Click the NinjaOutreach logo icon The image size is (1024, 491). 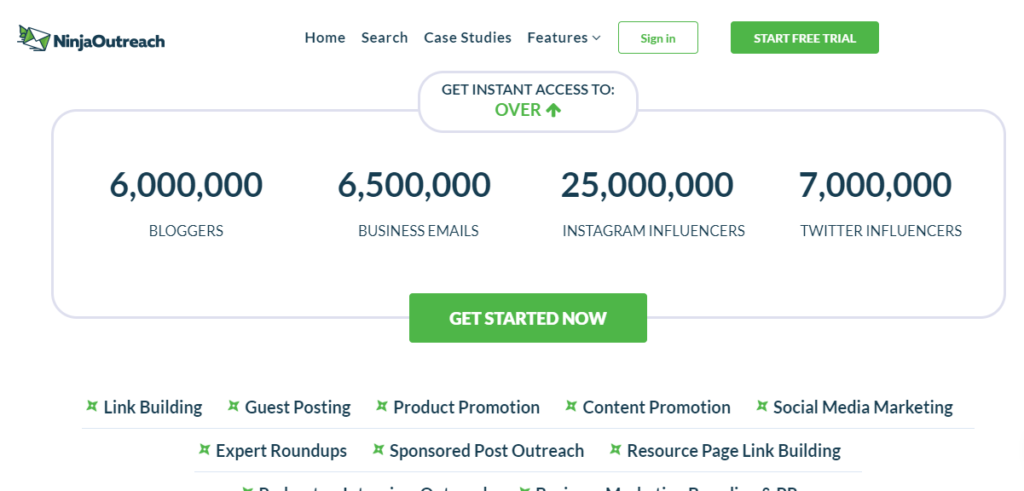pyautogui.click(x=34, y=38)
